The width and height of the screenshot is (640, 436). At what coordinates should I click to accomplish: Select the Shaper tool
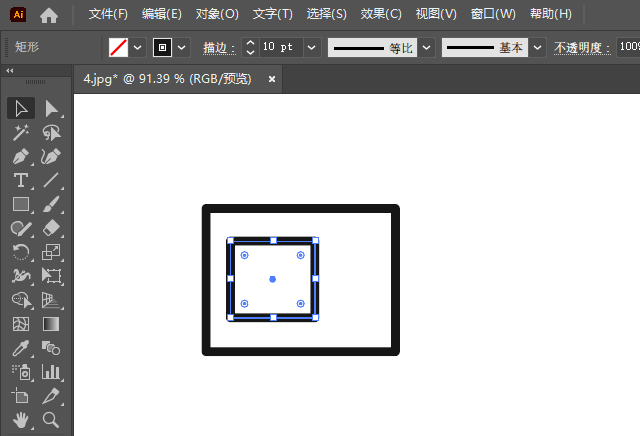[21, 228]
